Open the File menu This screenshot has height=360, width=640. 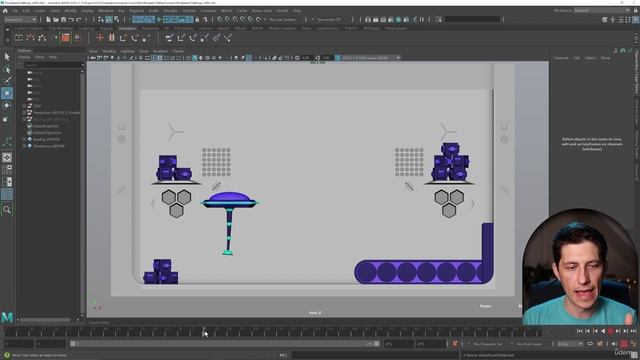click(x=15, y=11)
